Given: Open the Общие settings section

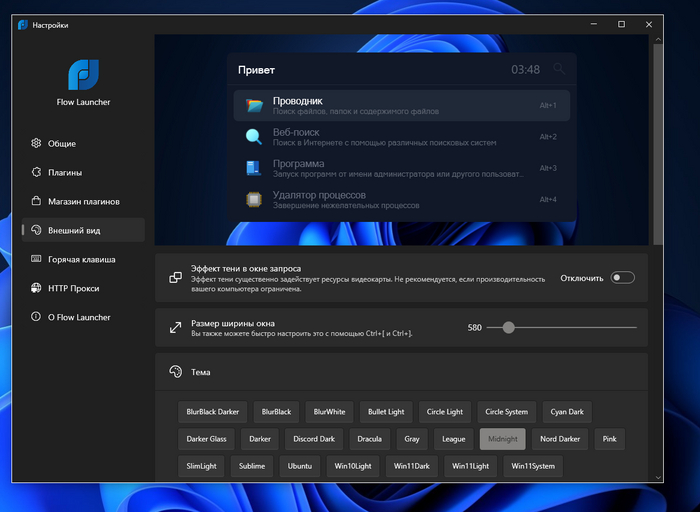Looking at the screenshot, I should (x=62, y=143).
